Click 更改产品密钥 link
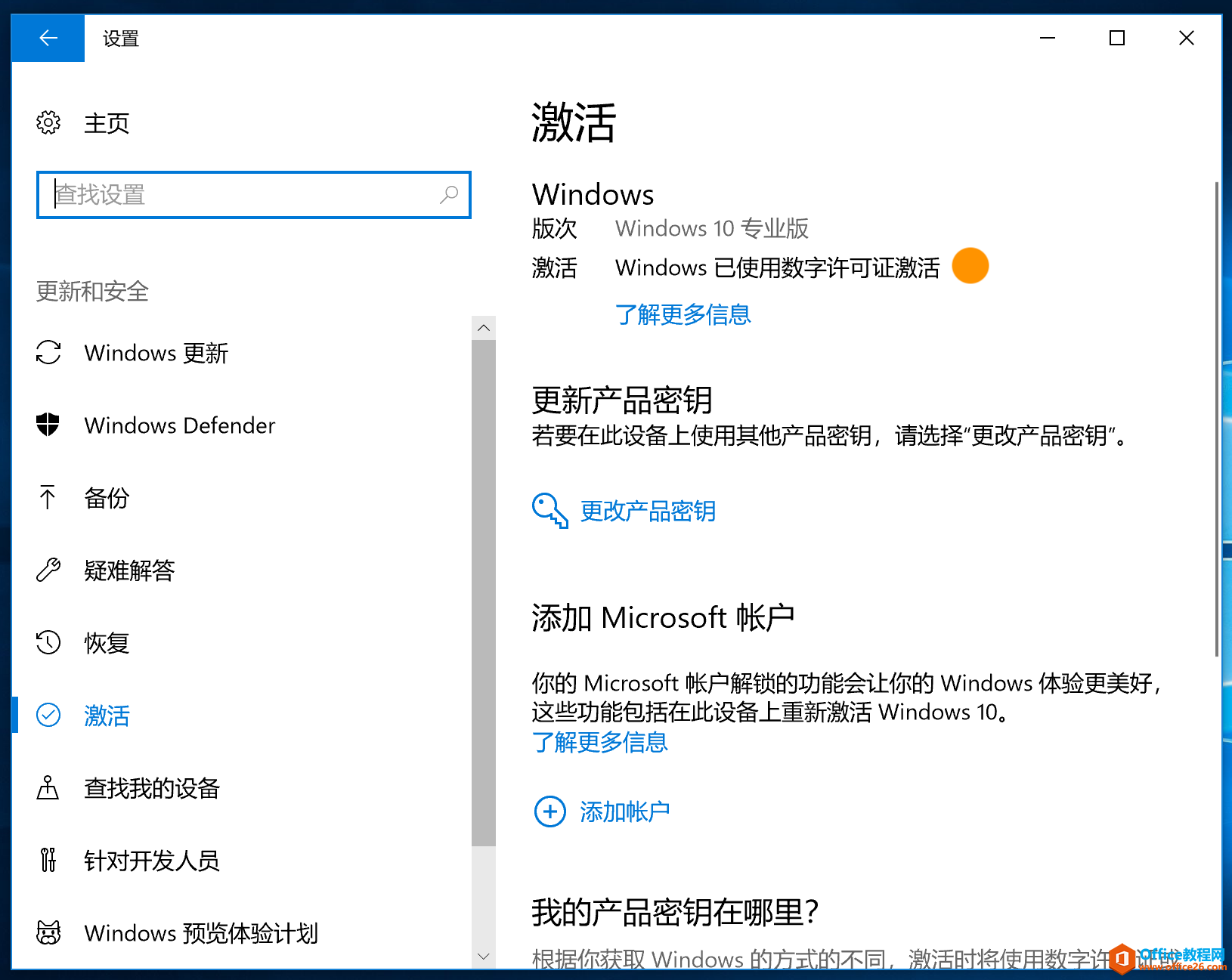The width and height of the screenshot is (1232, 980). [x=648, y=512]
